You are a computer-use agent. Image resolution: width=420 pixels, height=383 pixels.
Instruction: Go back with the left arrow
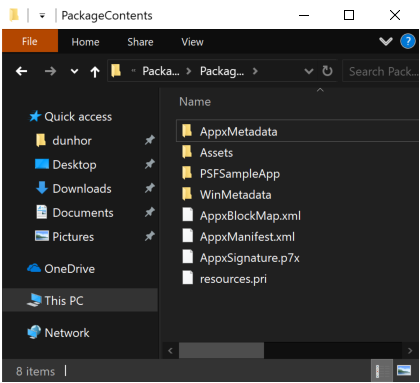tap(22, 71)
